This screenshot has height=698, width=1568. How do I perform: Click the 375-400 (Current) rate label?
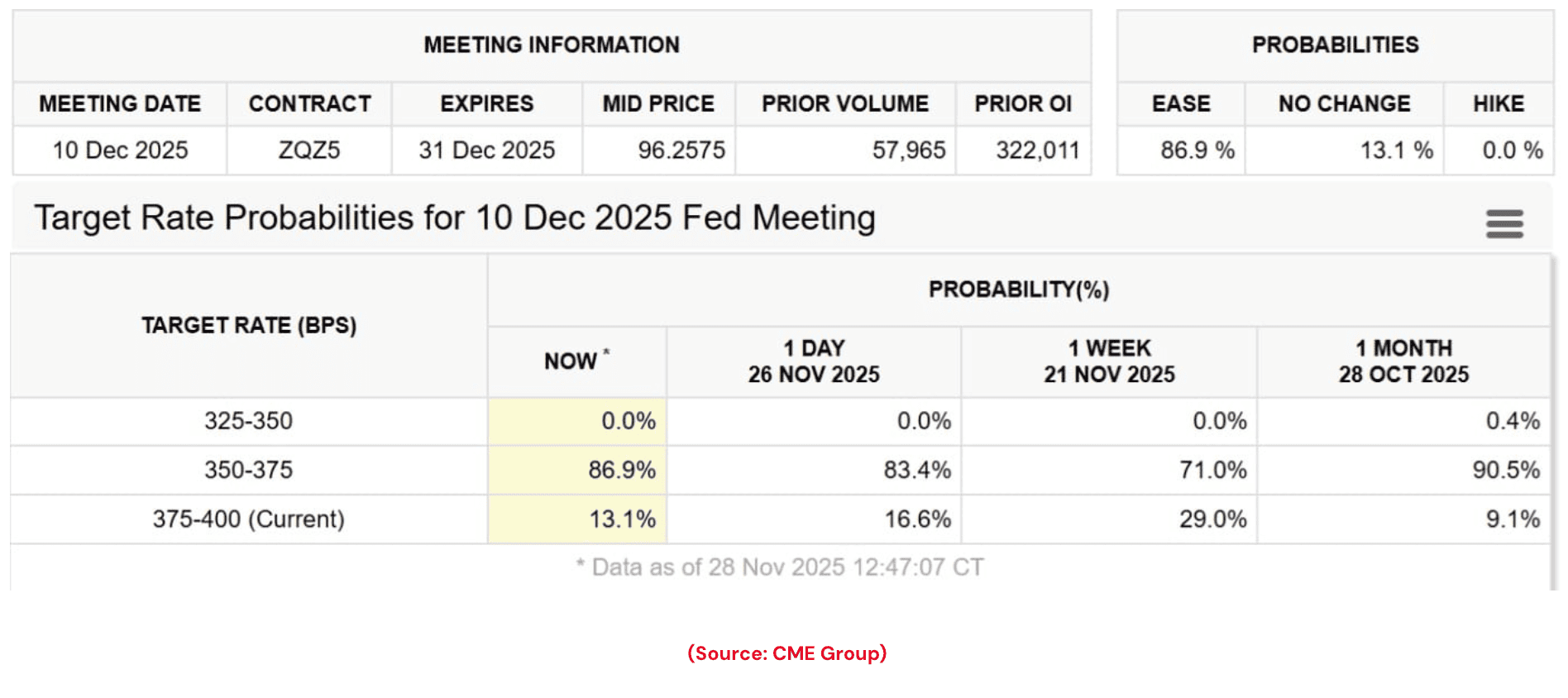pyautogui.click(x=248, y=519)
